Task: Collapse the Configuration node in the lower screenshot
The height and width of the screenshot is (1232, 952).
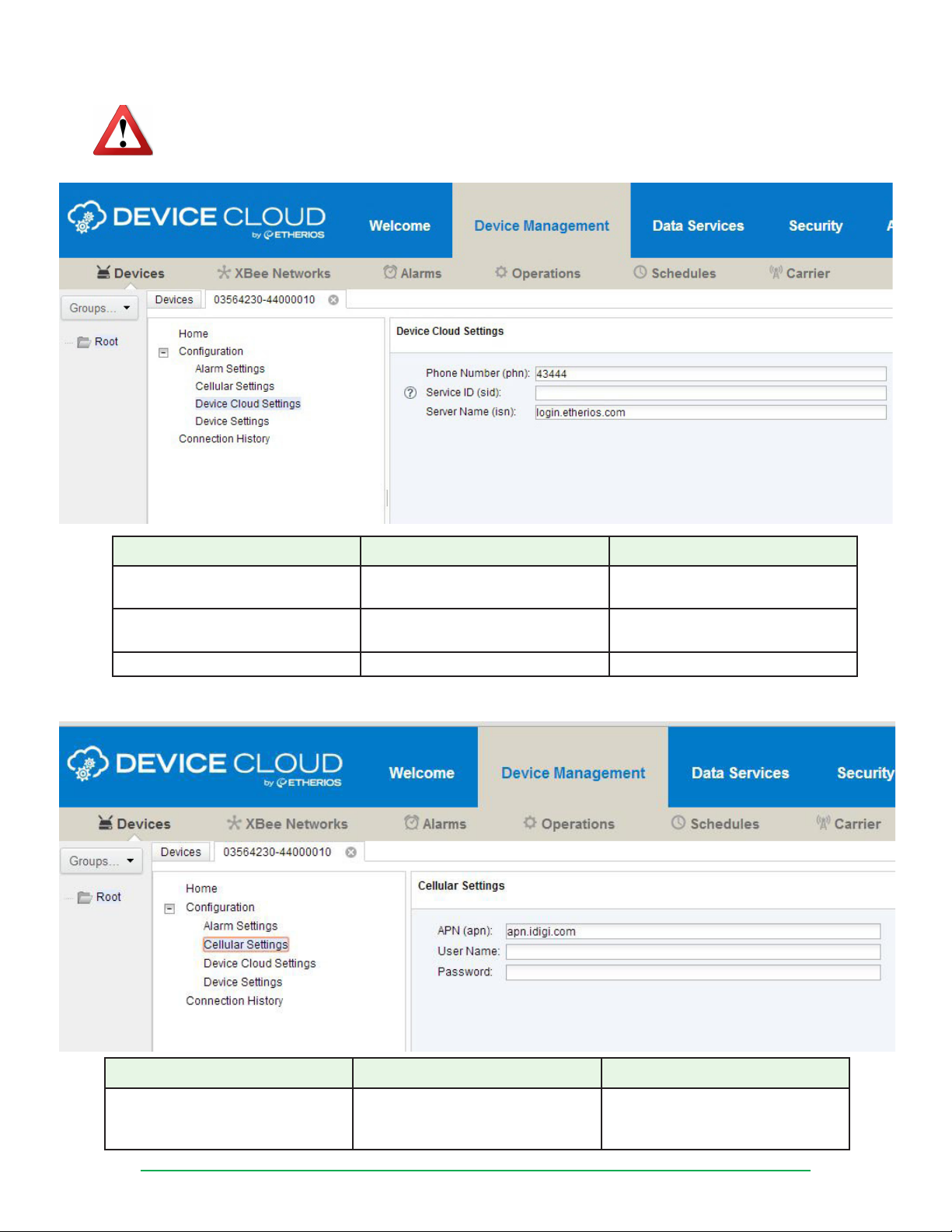Action: [x=169, y=908]
